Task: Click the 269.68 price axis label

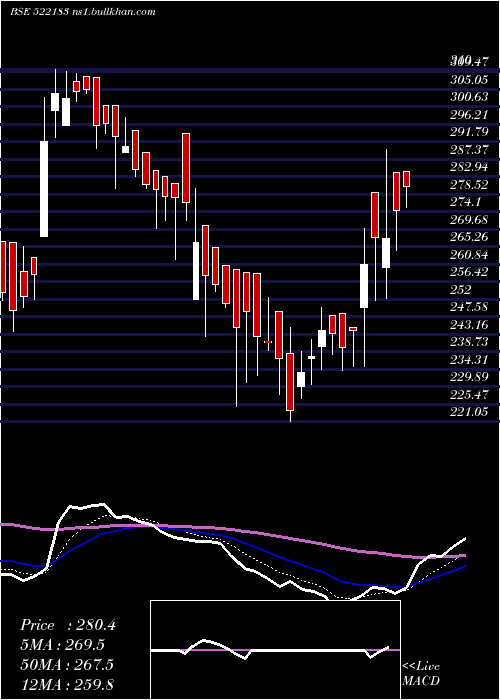Action: click(468, 220)
